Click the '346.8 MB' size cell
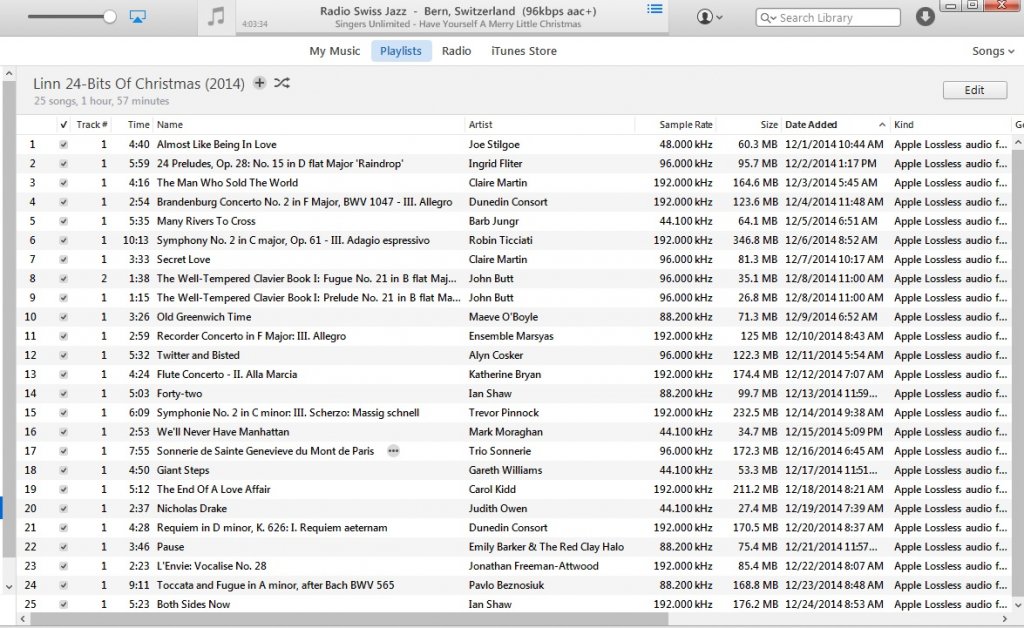 [x=755, y=240]
